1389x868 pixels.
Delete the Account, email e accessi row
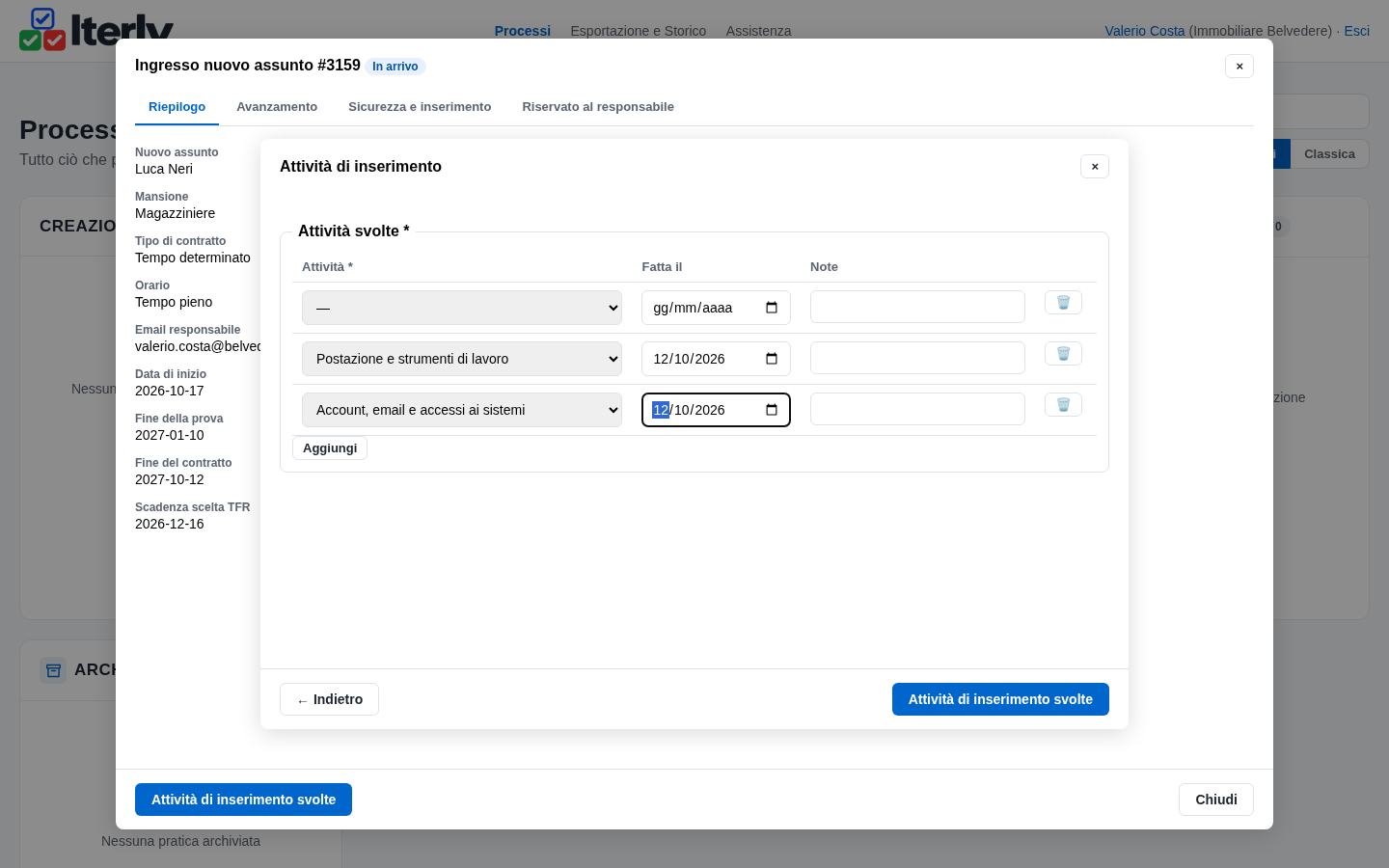point(1063,405)
